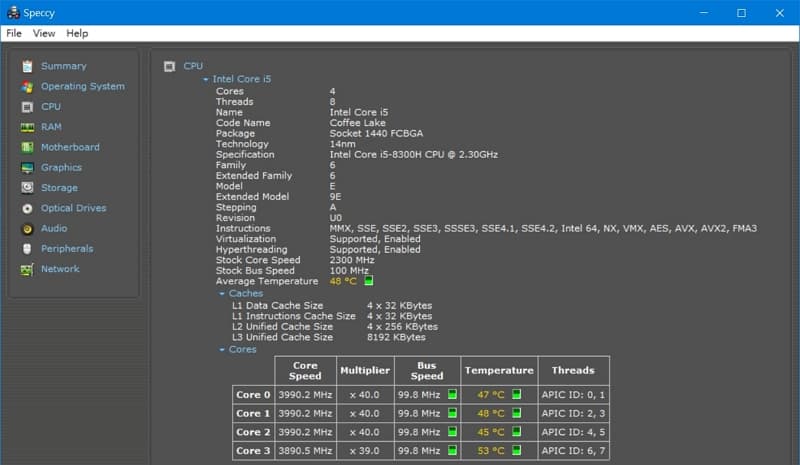800x465 pixels.
Task: Click the Instructions list starting with MMX
Action: 543,229
